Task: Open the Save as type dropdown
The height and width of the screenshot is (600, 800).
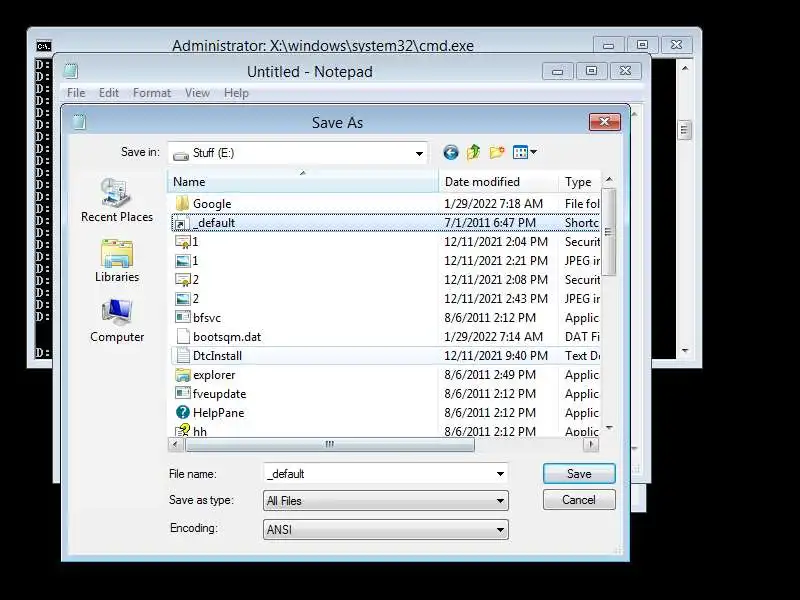Action: click(386, 501)
